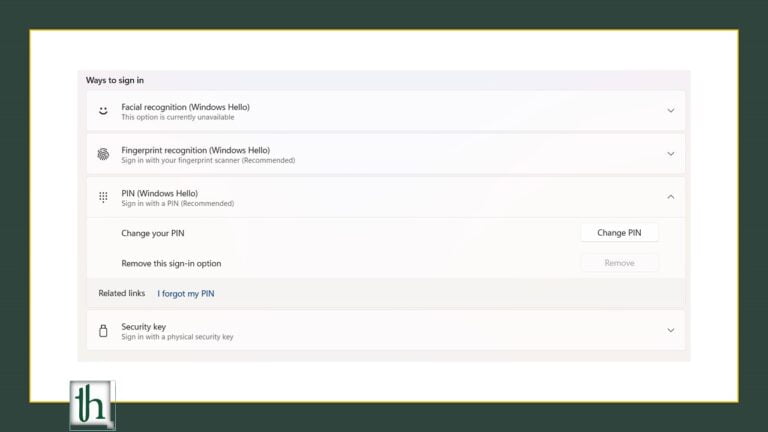Expand the Facial recognition chevron

point(670,111)
